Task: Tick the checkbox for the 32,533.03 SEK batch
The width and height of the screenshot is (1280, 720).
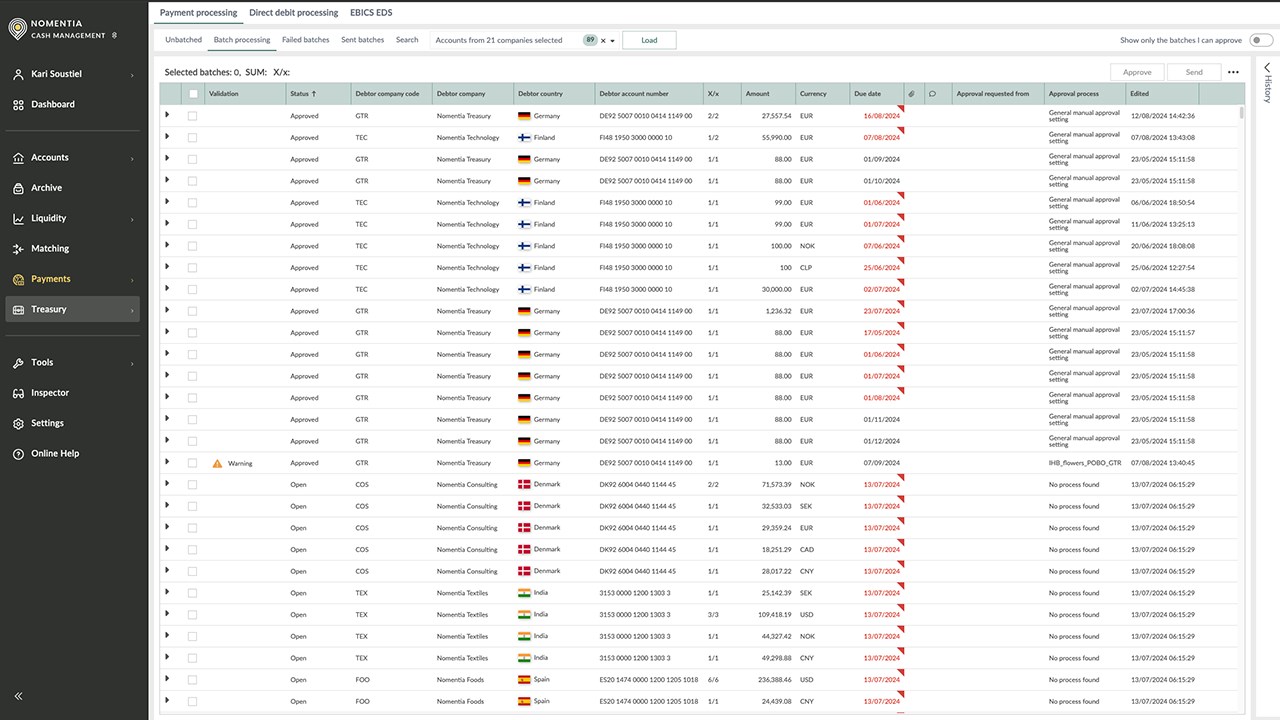Action: (x=193, y=507)
